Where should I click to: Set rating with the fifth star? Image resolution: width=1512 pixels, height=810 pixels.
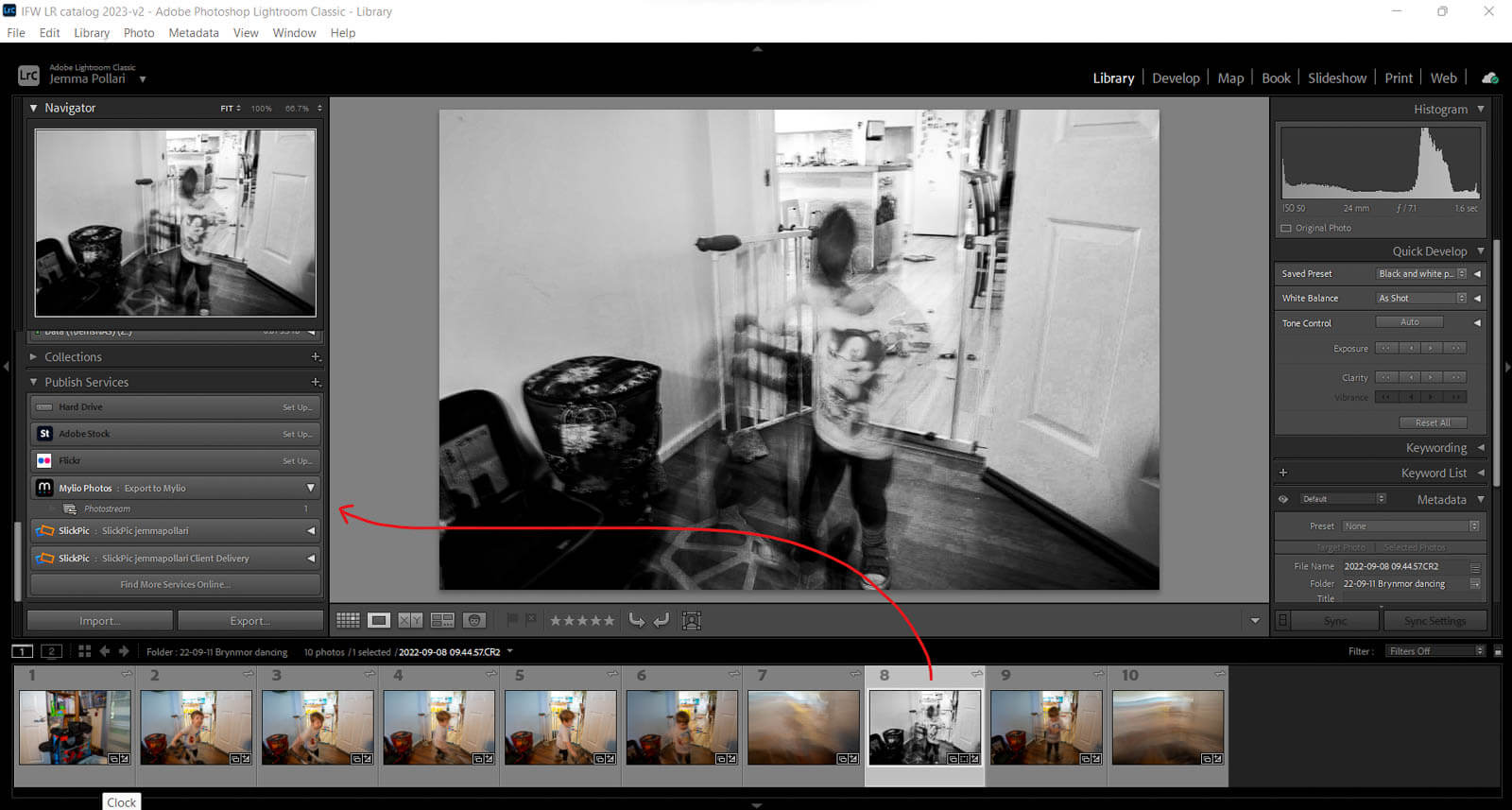click(x=610, y=620)
